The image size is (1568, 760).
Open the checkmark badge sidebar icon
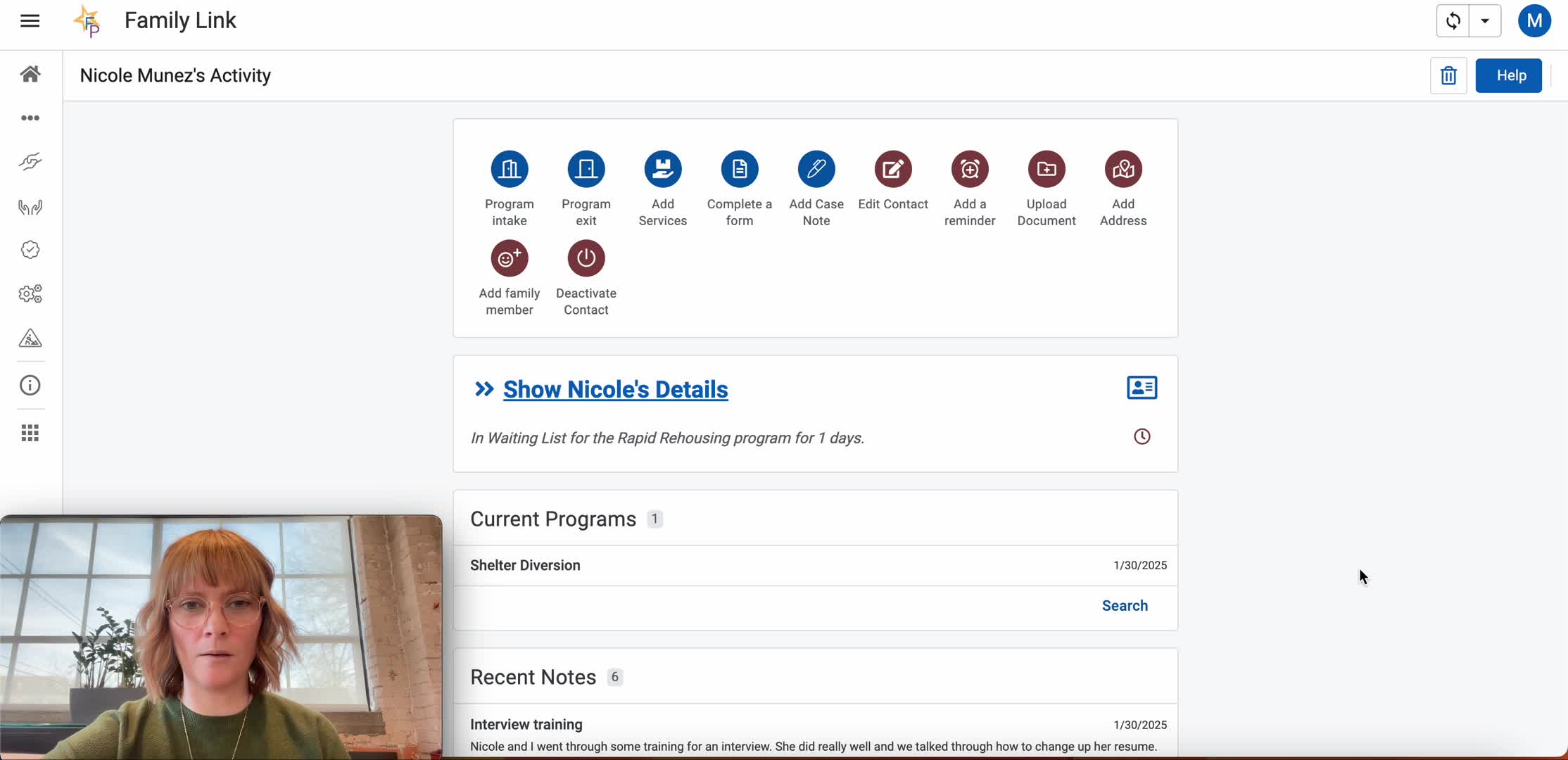[x=30, y=250]
